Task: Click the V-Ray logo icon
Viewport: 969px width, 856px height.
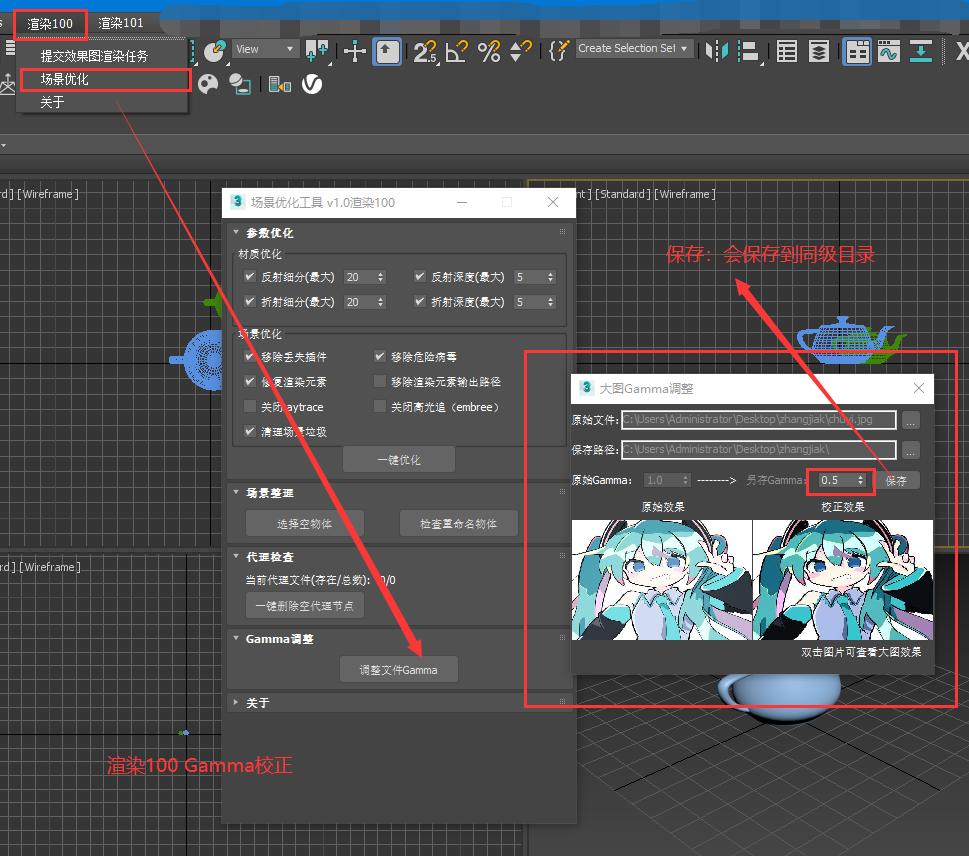Action: 312,84
